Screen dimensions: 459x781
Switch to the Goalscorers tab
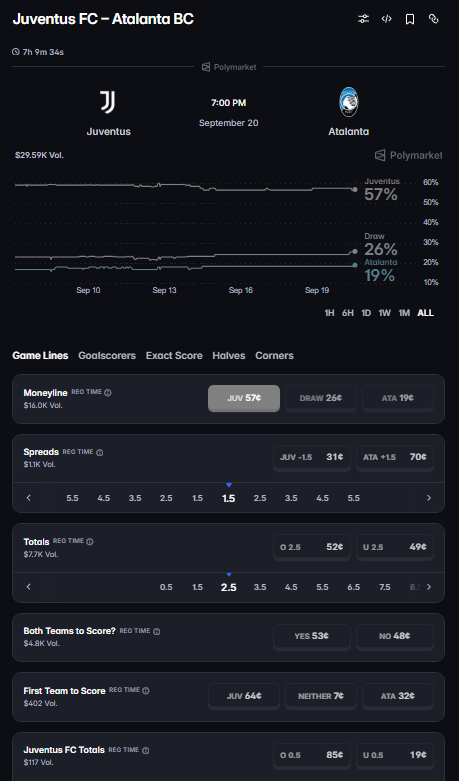[x=107, y=356]
